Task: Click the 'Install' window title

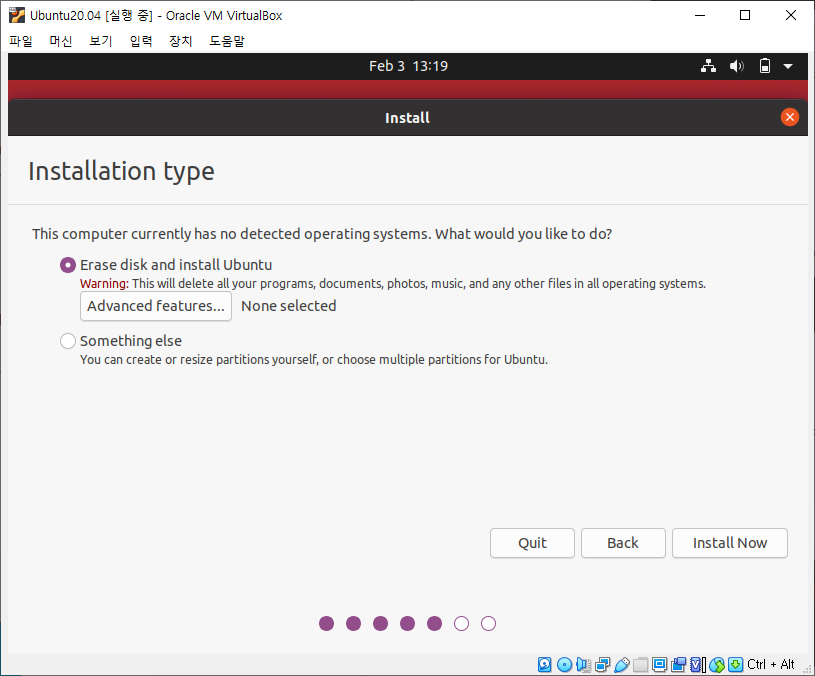Action: point(408,118)
